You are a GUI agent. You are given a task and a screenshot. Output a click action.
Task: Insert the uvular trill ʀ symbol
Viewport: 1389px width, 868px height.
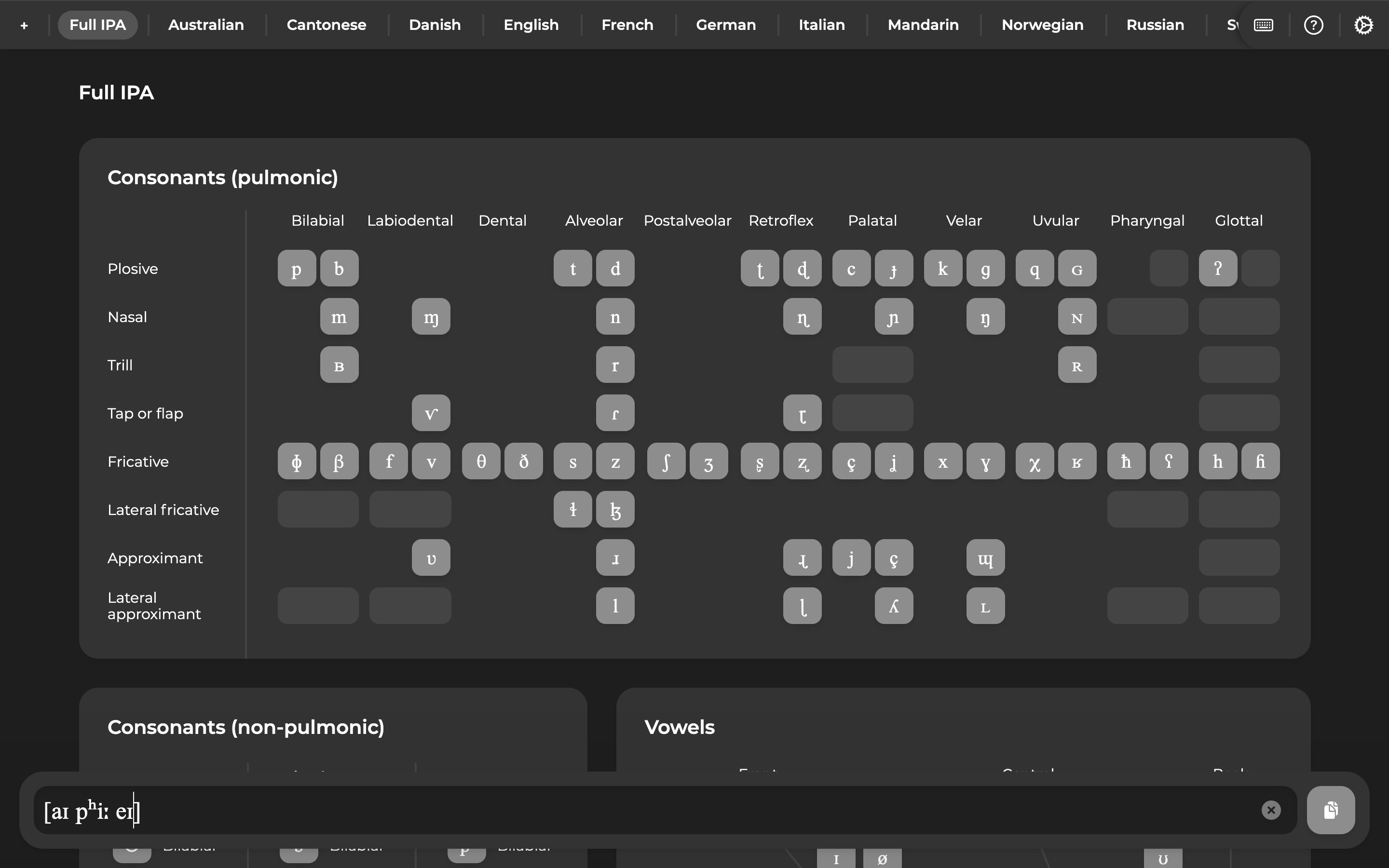[x=1077, y=365]
